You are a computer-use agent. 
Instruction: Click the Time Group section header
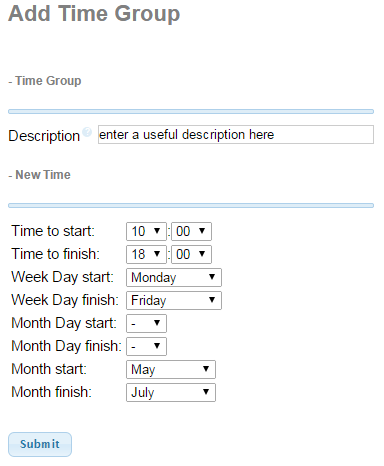click(x=45, y=81)
